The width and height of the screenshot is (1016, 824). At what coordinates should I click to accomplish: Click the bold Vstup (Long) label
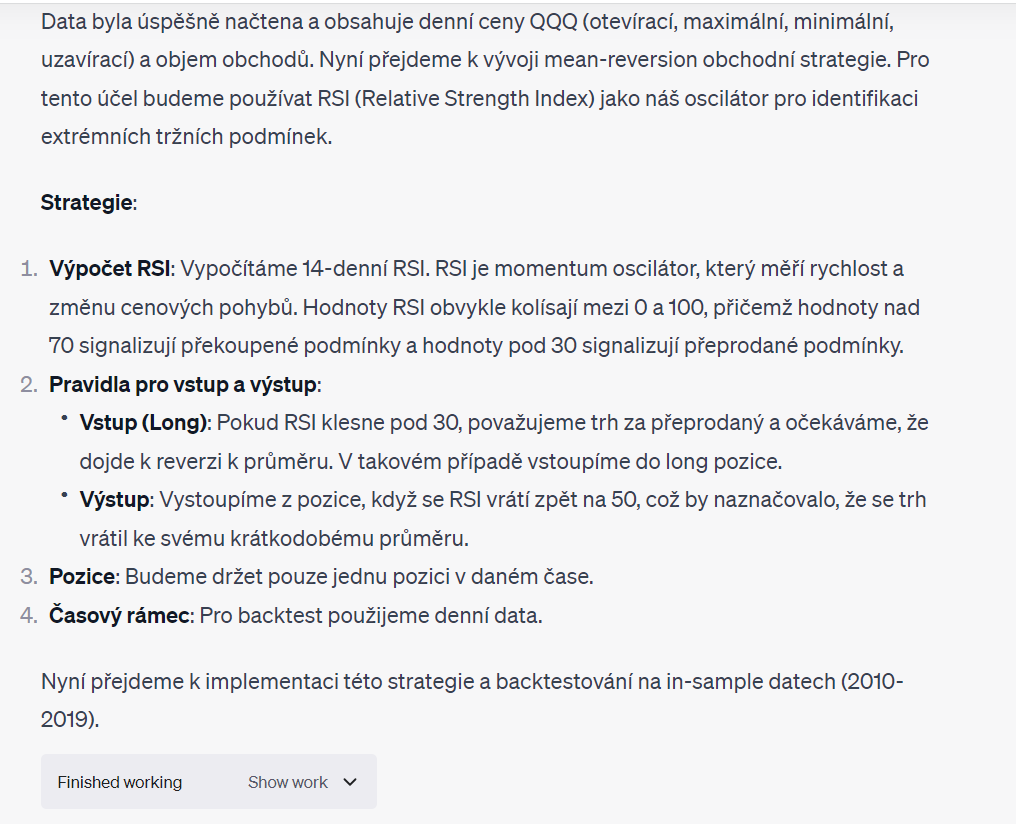(144, 423)
